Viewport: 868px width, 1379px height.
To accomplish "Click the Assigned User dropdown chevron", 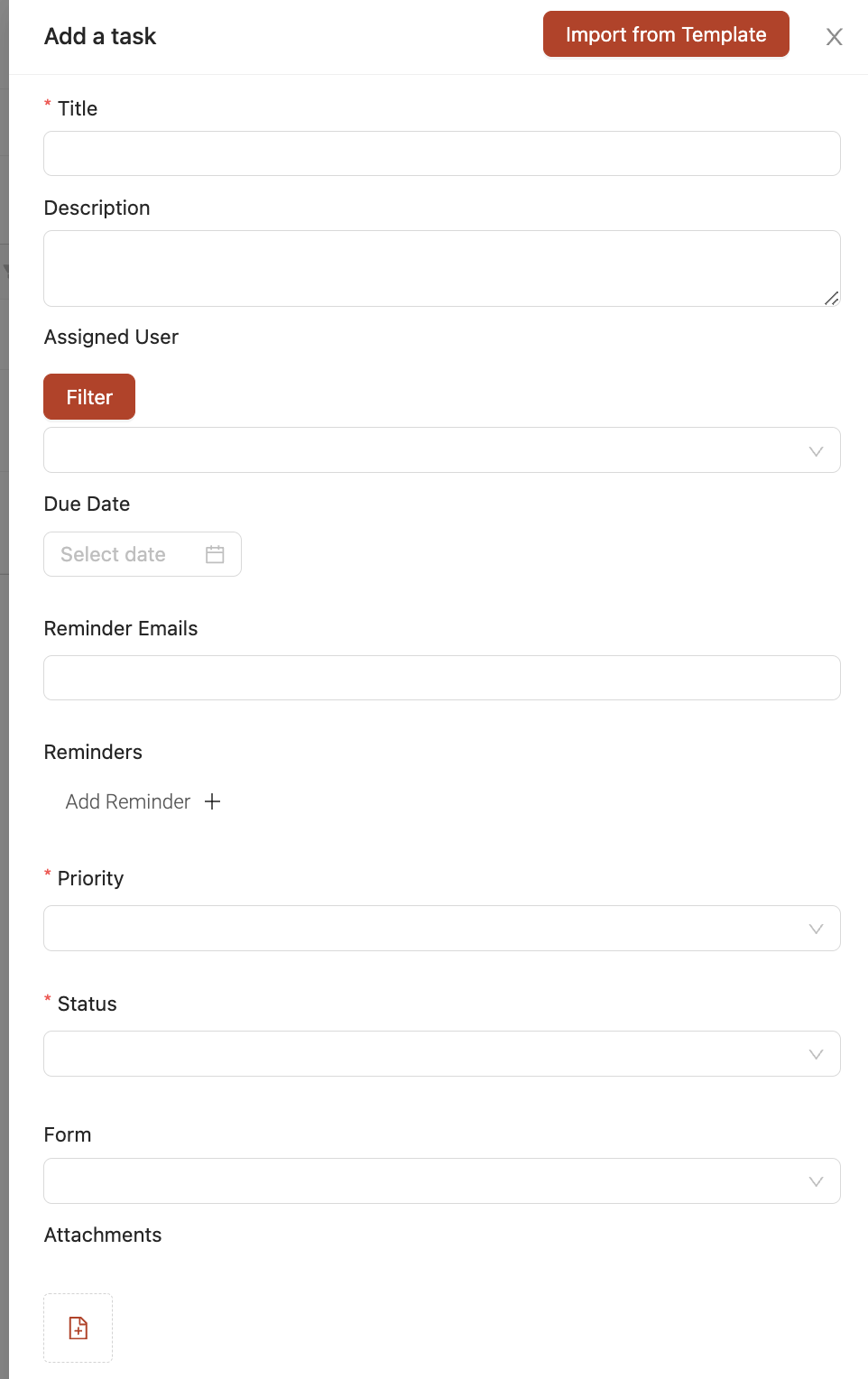I will tap(816, 451).
